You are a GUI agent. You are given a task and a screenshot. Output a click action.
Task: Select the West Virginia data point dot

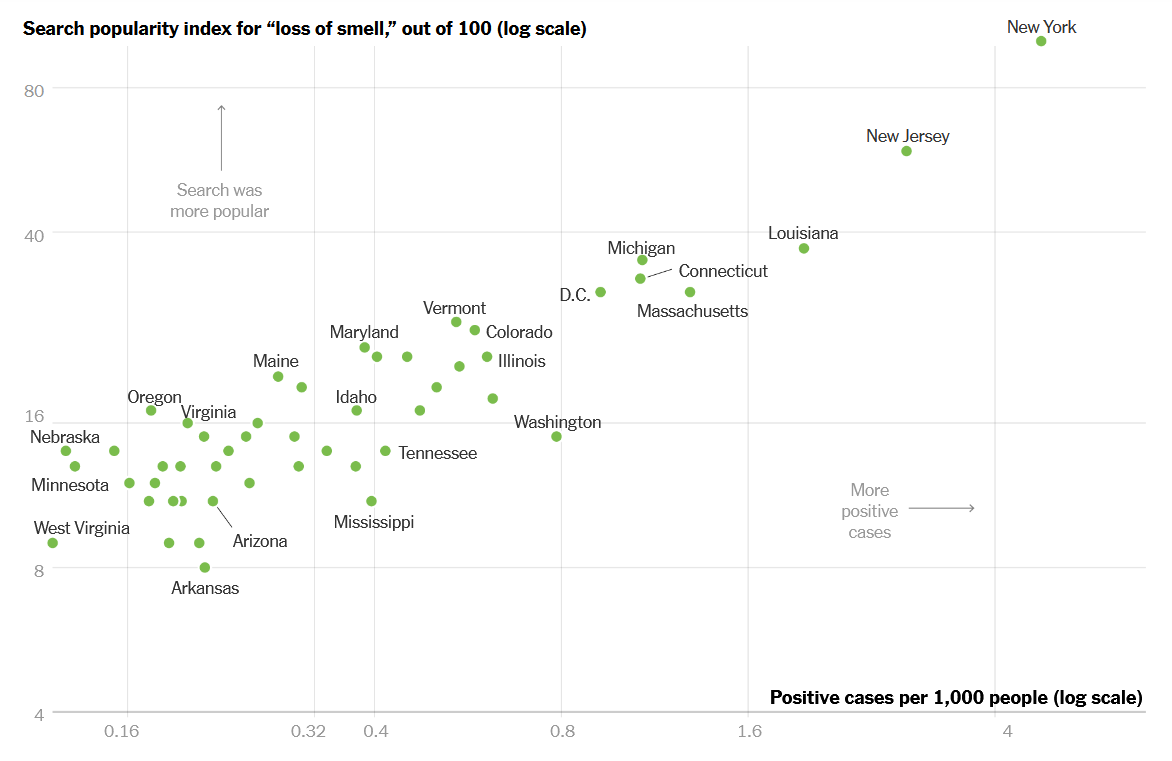click(52, 543)
